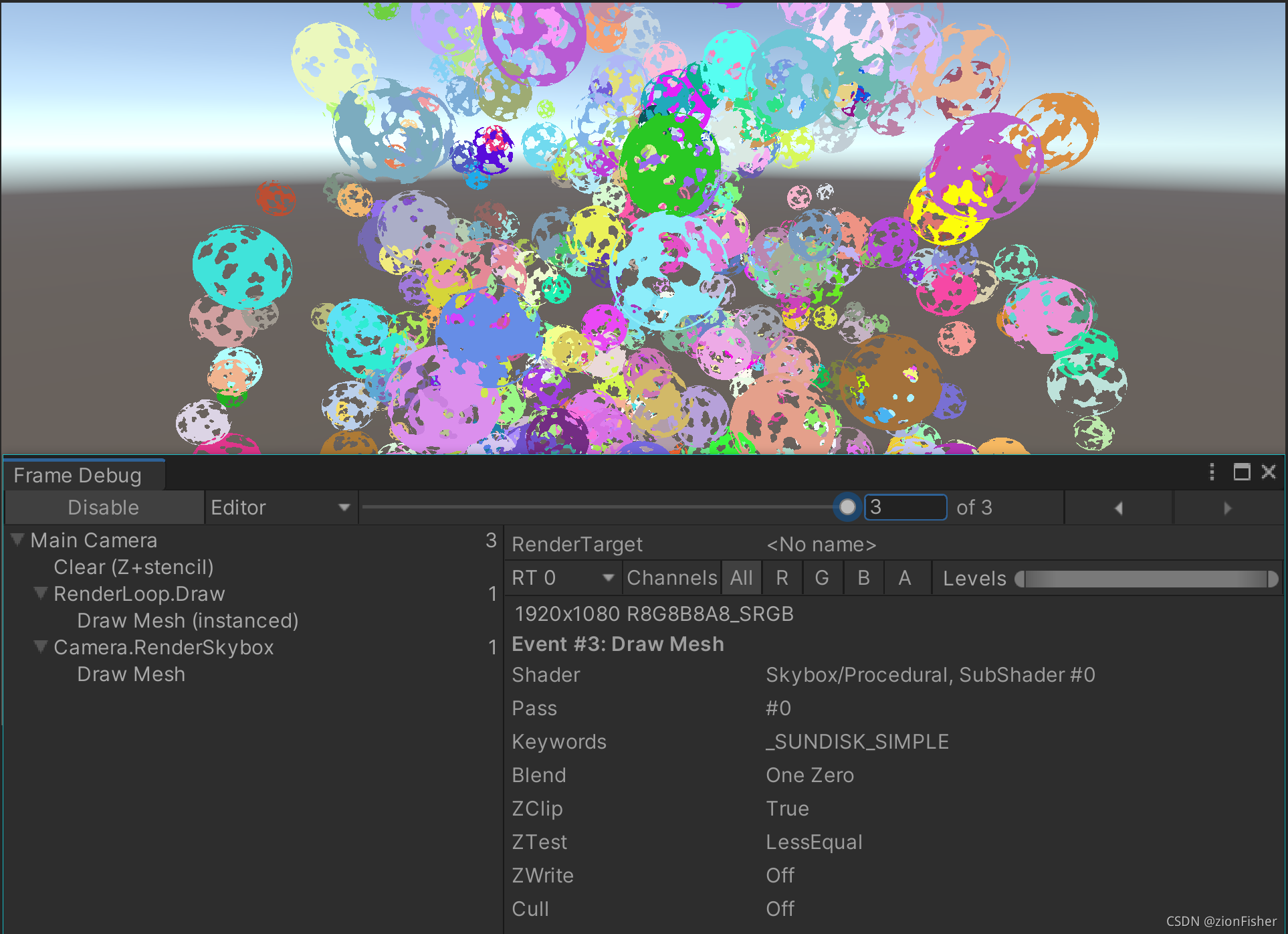Viewport: 1288px width, 934px height.
Task: Select the Draw Mesh (instanced) event
Action: pyautogui.click(x=188, y=621)
